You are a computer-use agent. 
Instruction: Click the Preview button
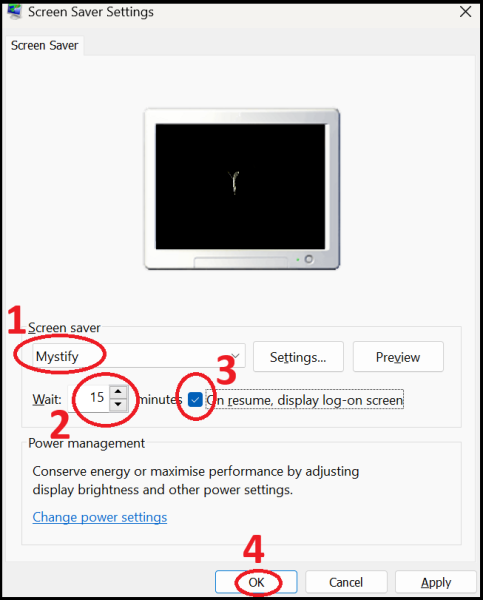398,357
